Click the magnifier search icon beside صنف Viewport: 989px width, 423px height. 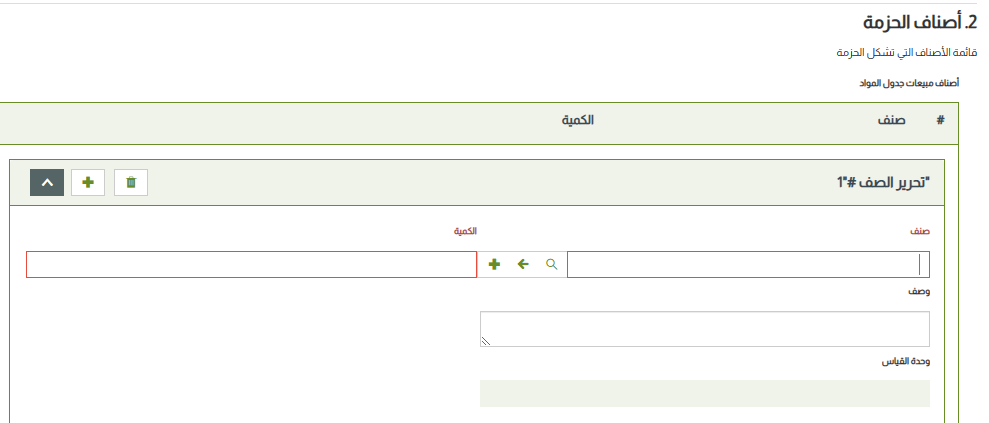(x=551, y=264)
